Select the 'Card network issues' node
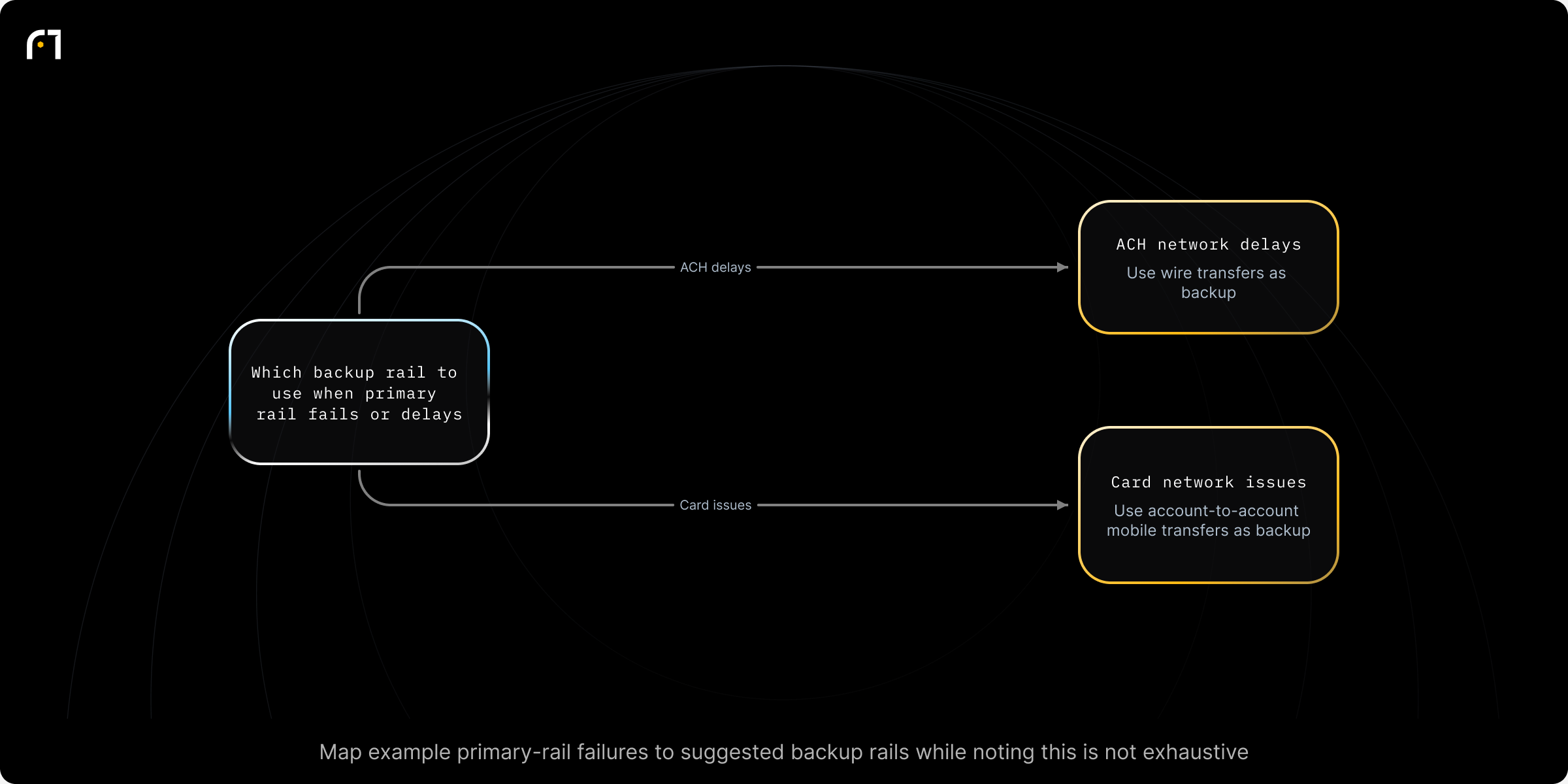The width and height of the screenshot is (1568, 784). tap(1208, 505)
